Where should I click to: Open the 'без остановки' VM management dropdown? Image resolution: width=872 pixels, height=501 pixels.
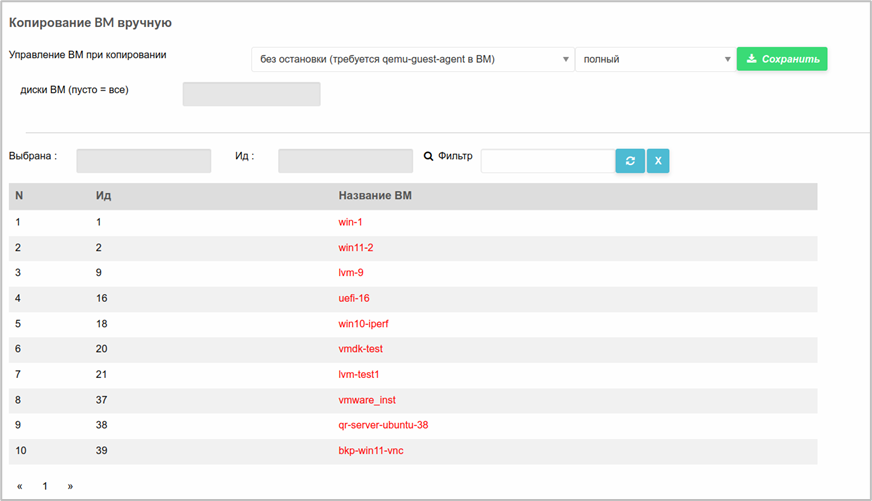coord(413,59)
